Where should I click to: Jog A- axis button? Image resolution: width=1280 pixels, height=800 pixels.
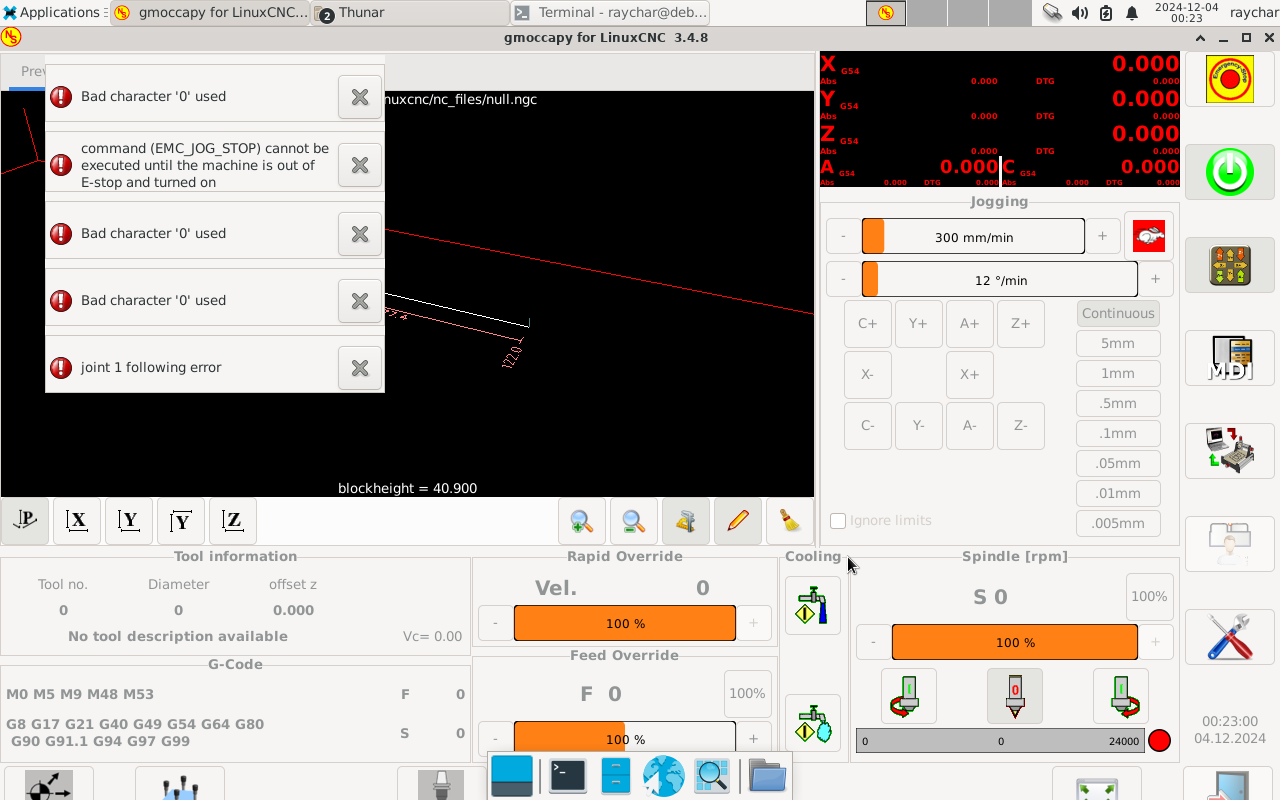pos(970,425)
